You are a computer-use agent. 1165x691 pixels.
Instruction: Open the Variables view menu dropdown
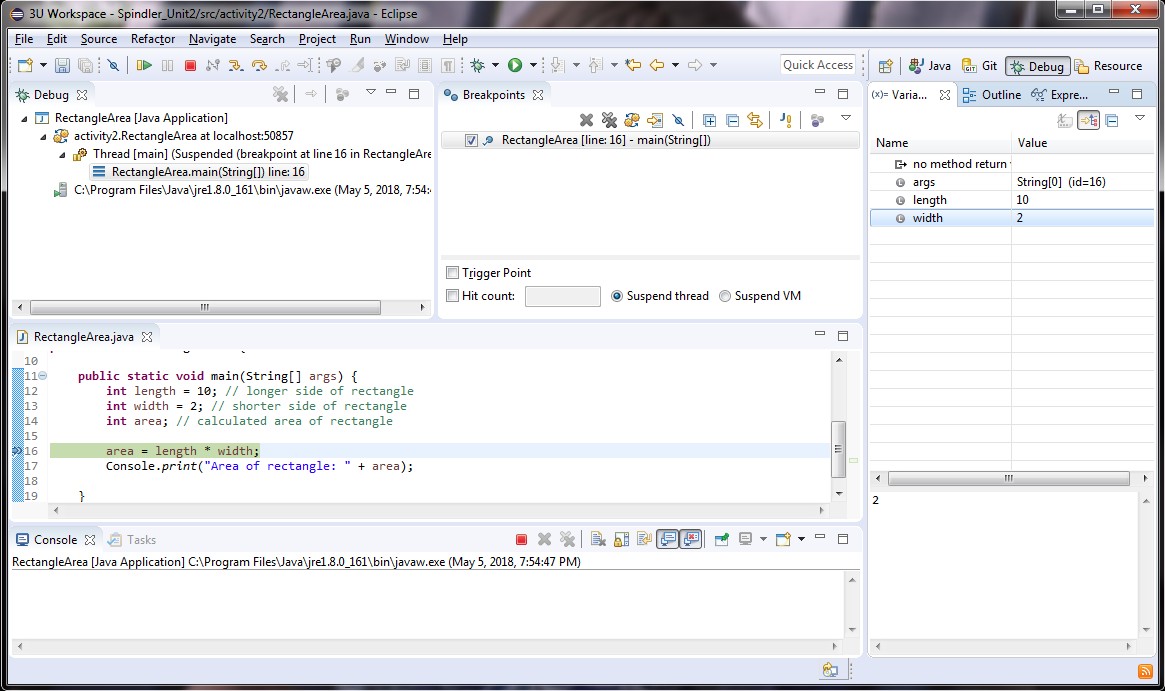click(1139, 119)
